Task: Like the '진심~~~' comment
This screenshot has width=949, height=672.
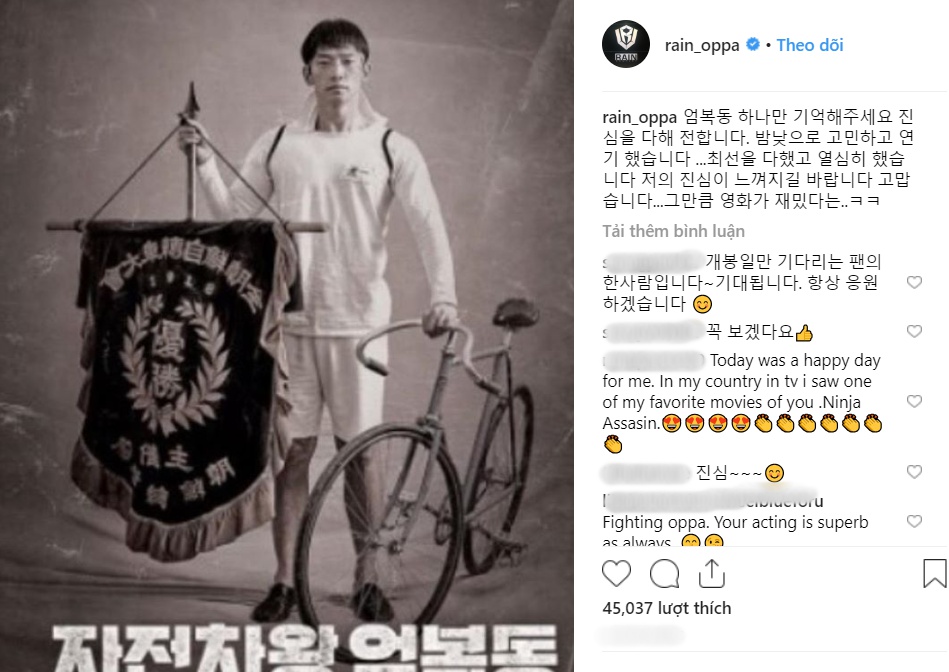Action: click(x=914, y=472)
